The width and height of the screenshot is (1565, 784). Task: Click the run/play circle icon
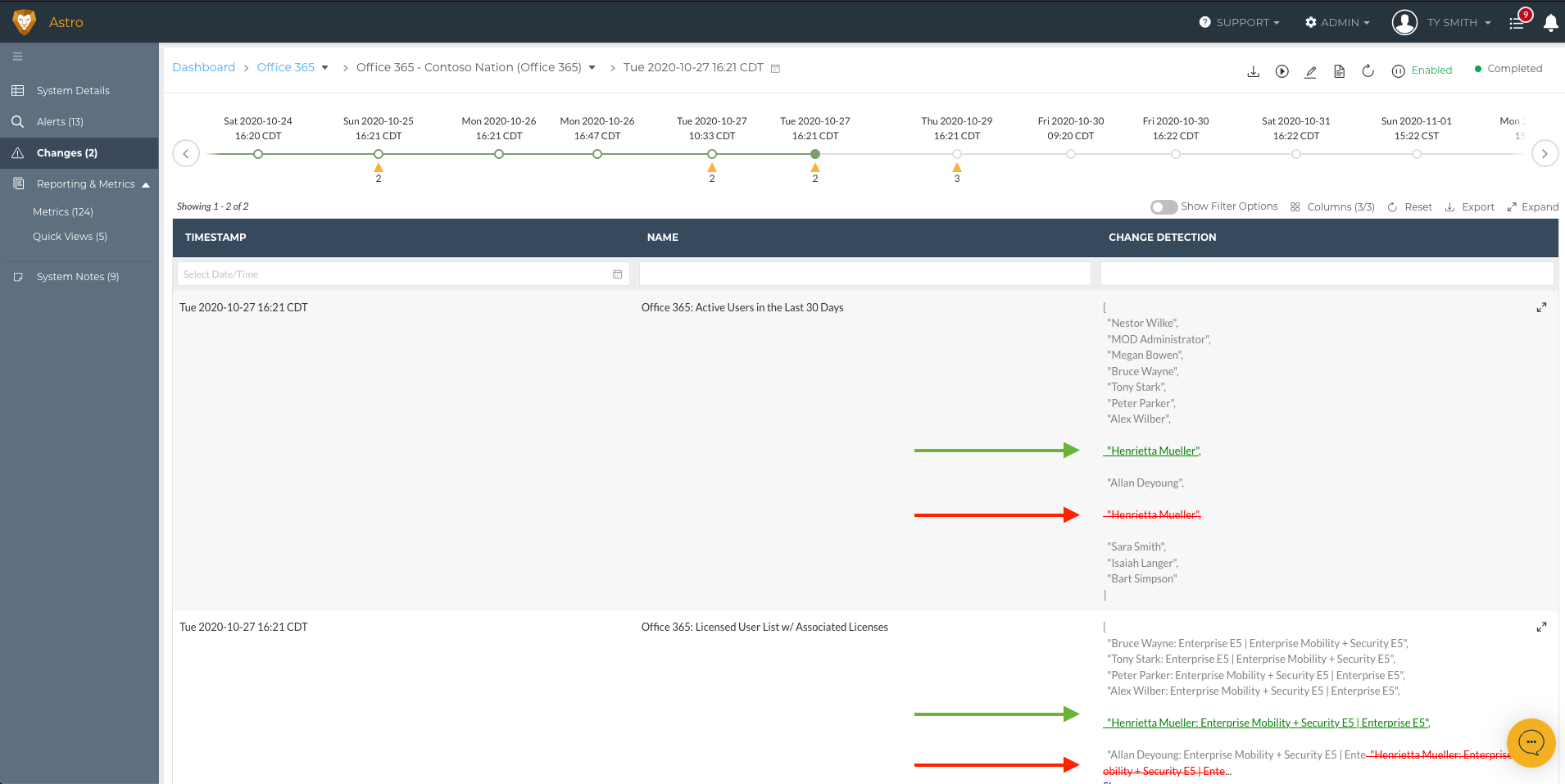click(1282, 71)
